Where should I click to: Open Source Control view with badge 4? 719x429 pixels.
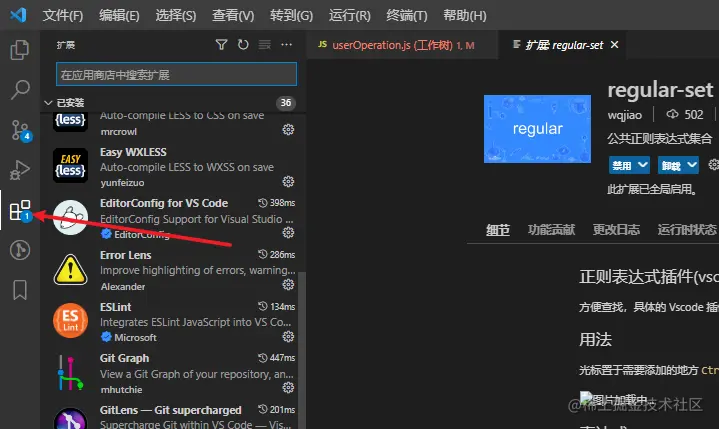(21, 130)
